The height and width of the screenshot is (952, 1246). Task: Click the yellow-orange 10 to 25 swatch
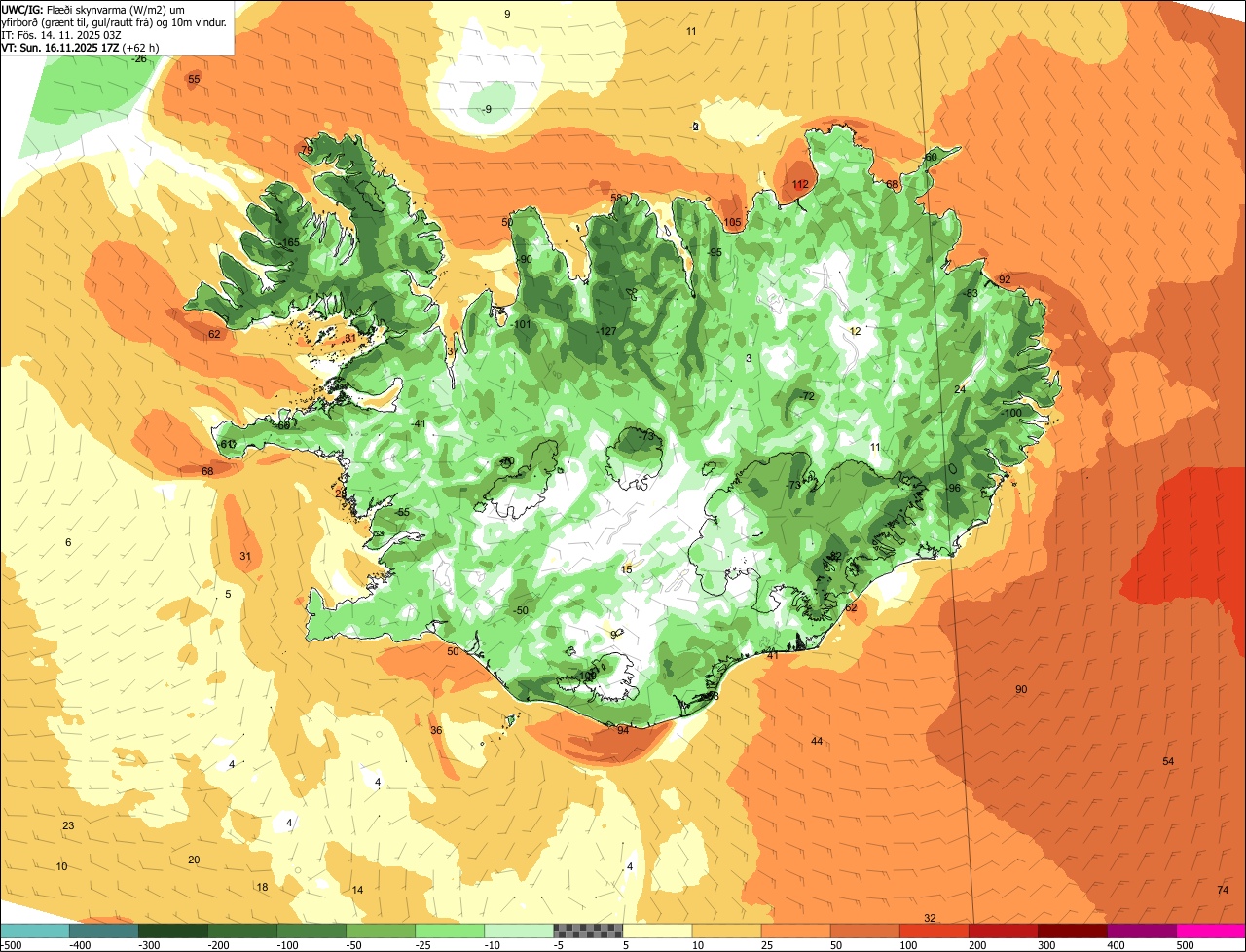point(725,931)
